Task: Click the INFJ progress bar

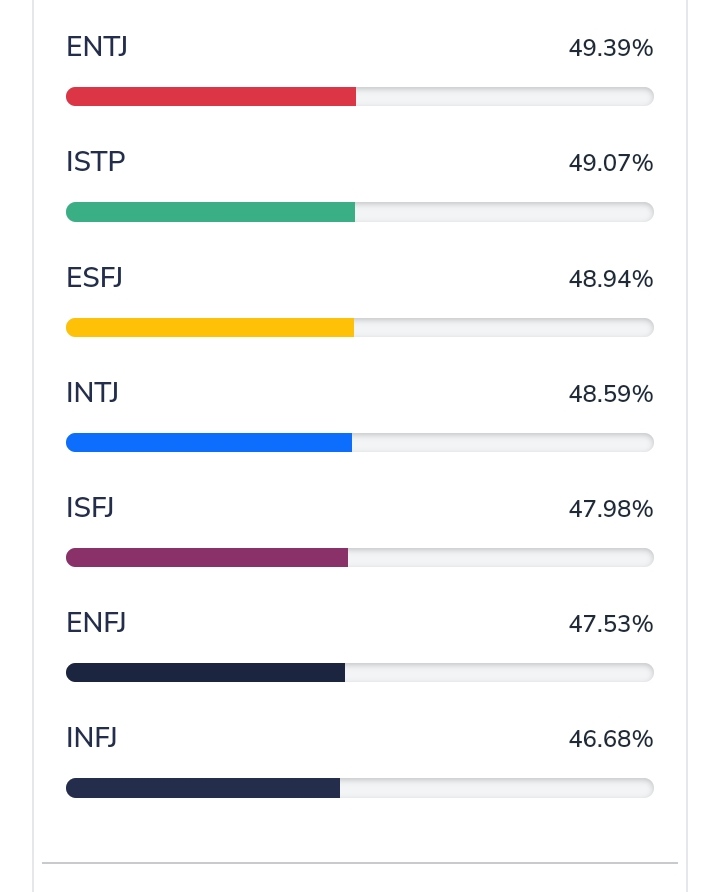Action: [x=359, y=788]
